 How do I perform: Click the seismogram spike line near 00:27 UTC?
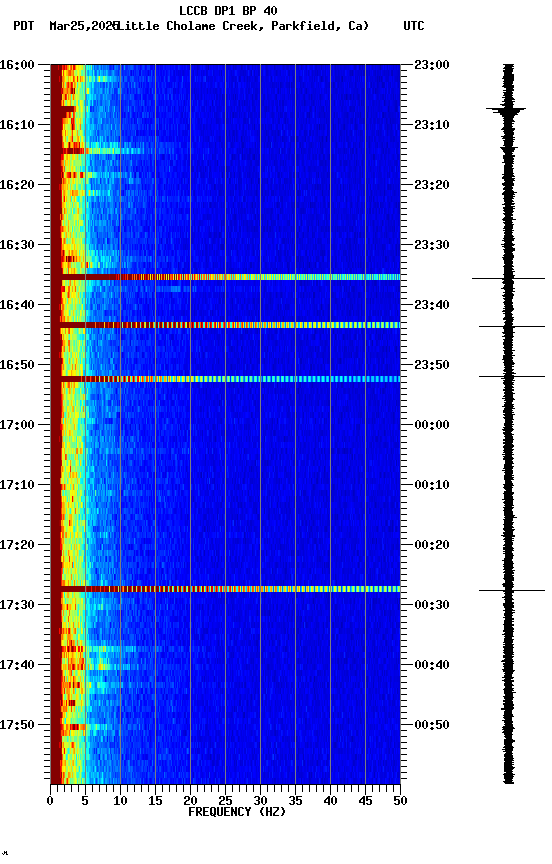(x=512, y=591)
